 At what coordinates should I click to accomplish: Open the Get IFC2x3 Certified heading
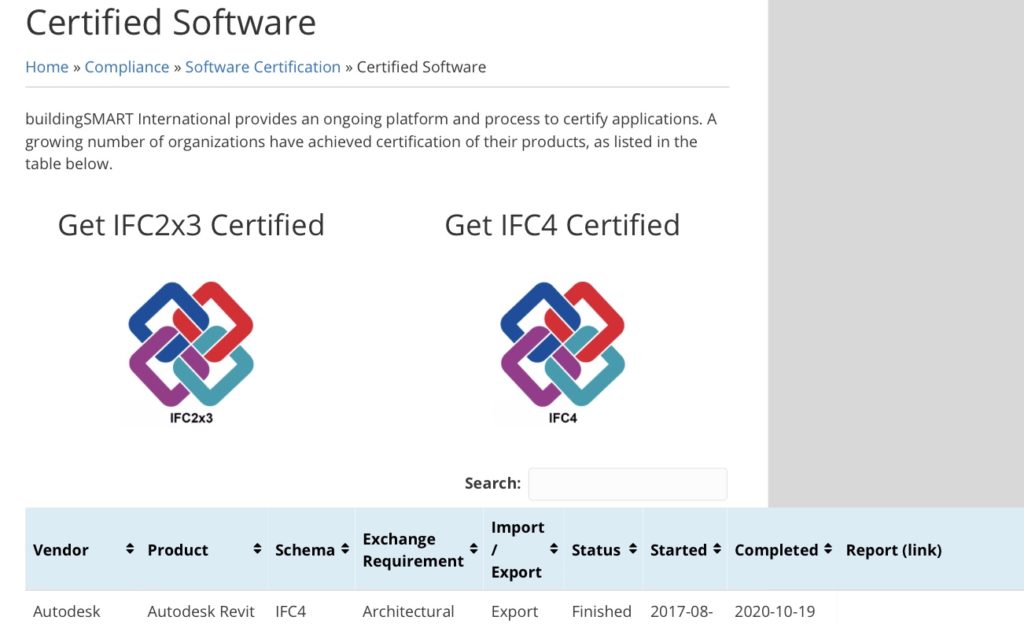coord(191,225)
